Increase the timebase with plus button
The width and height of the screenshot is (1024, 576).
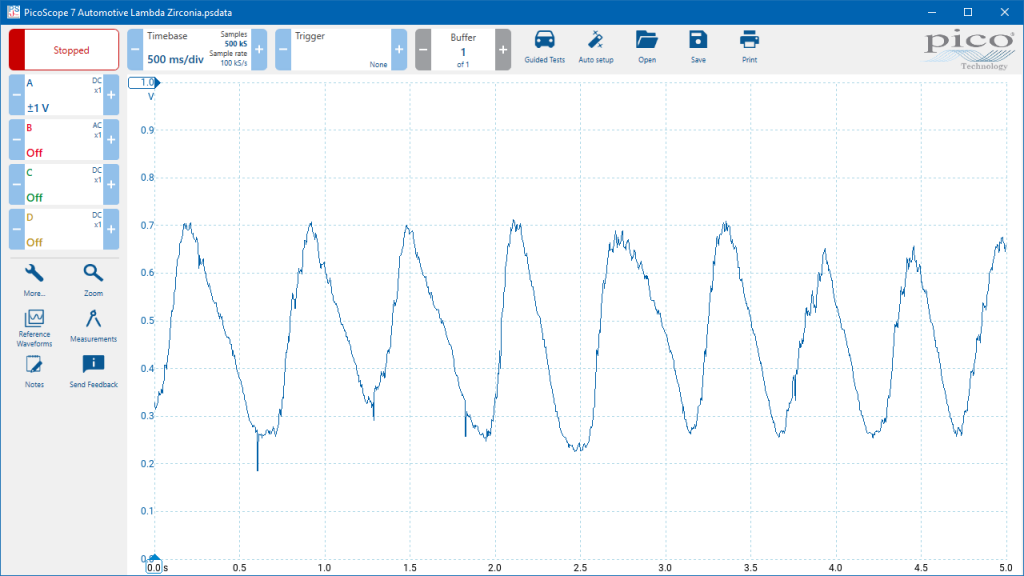tap(259, 50)
